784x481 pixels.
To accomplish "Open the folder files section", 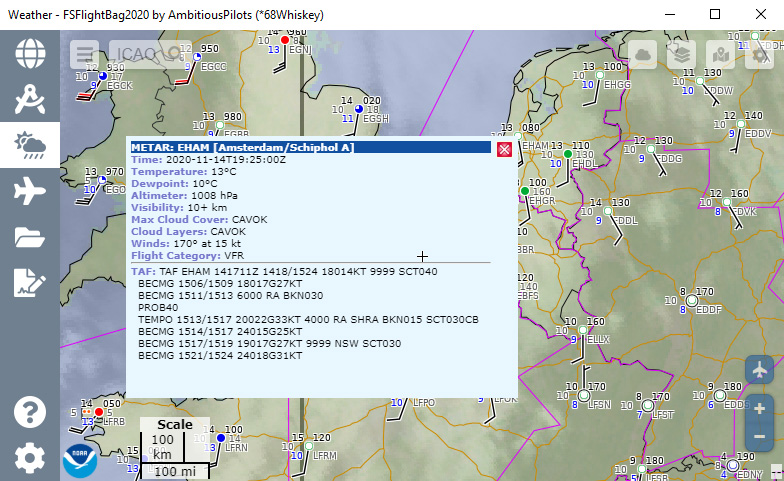I will (x=30, y=237).
